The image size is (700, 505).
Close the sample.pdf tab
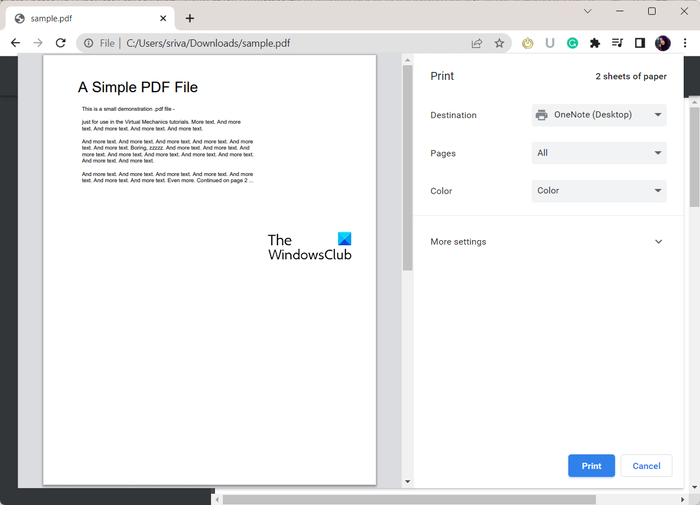click(163, 18)
